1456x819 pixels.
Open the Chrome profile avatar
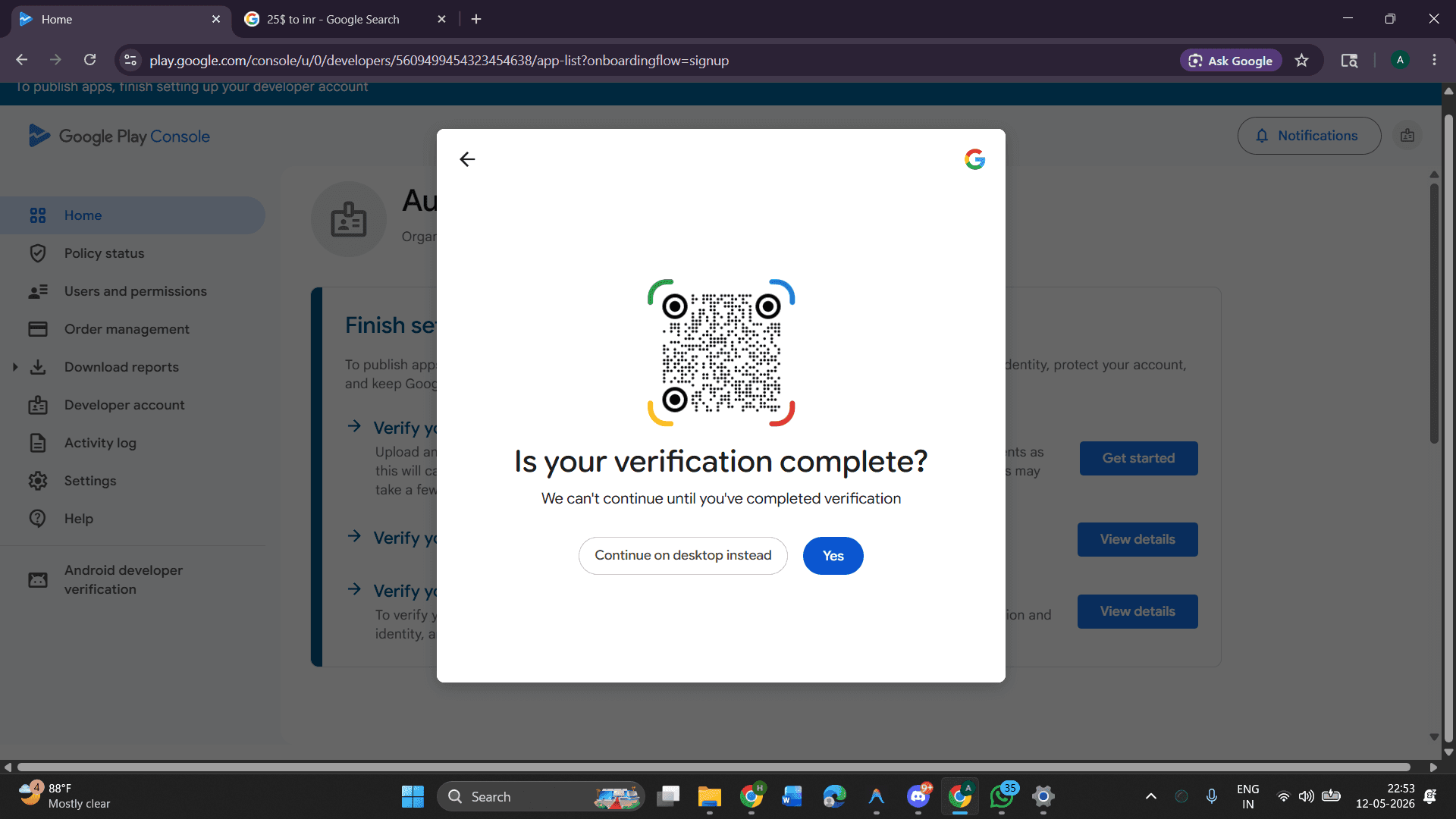point(1400,60)
